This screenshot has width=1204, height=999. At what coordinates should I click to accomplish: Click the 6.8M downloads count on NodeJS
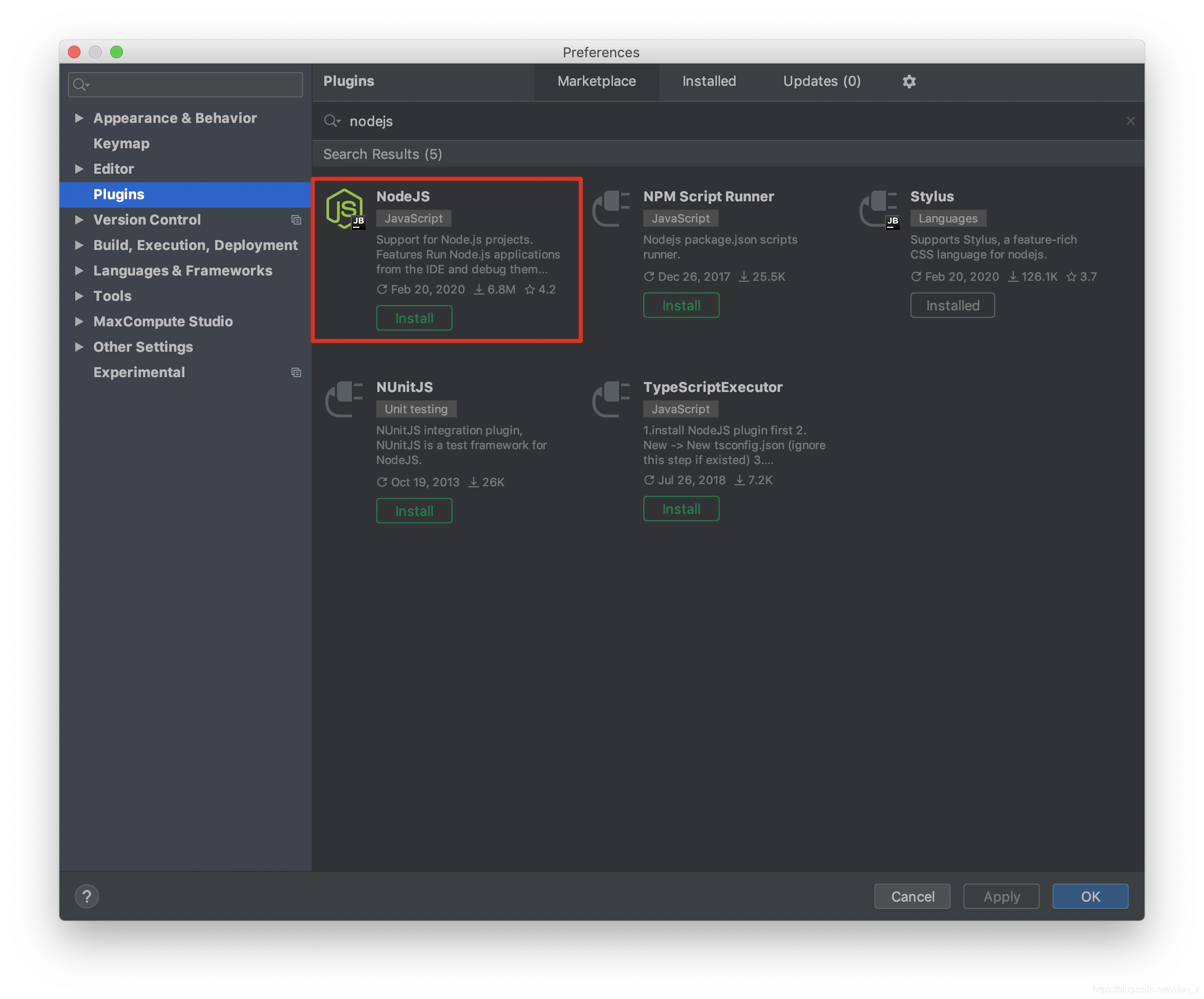point(494,289)
